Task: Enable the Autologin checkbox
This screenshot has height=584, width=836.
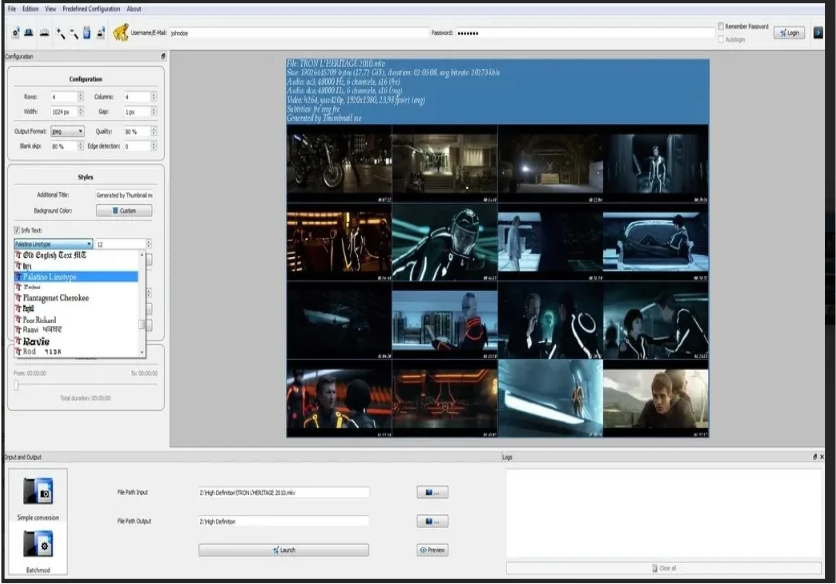Action: pyautogui.click(x=721, y=39)
